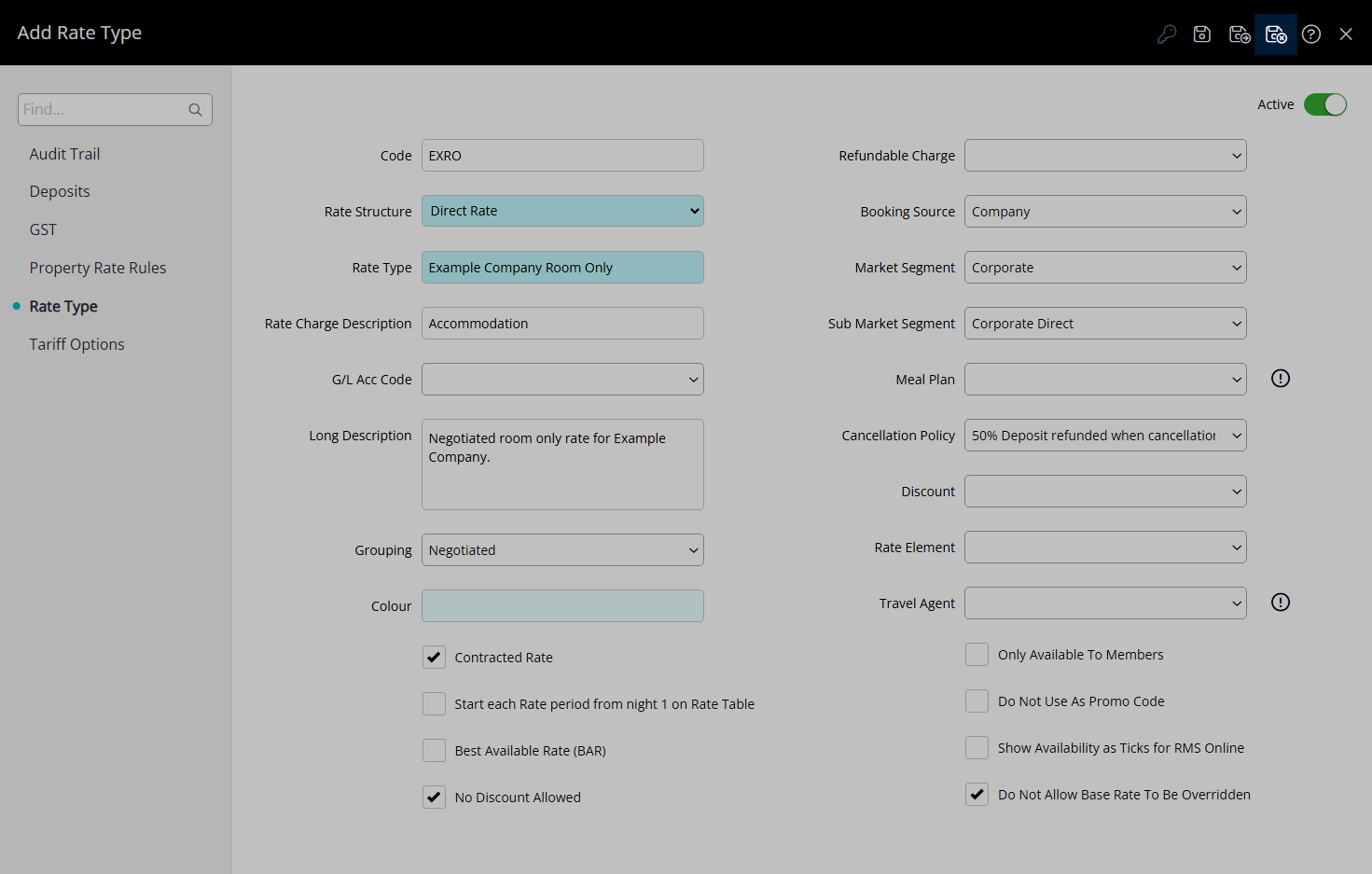The width and height of the screenshot is (1372, 874).
Task: Click the Long Description text area
Action: [562, 465]
